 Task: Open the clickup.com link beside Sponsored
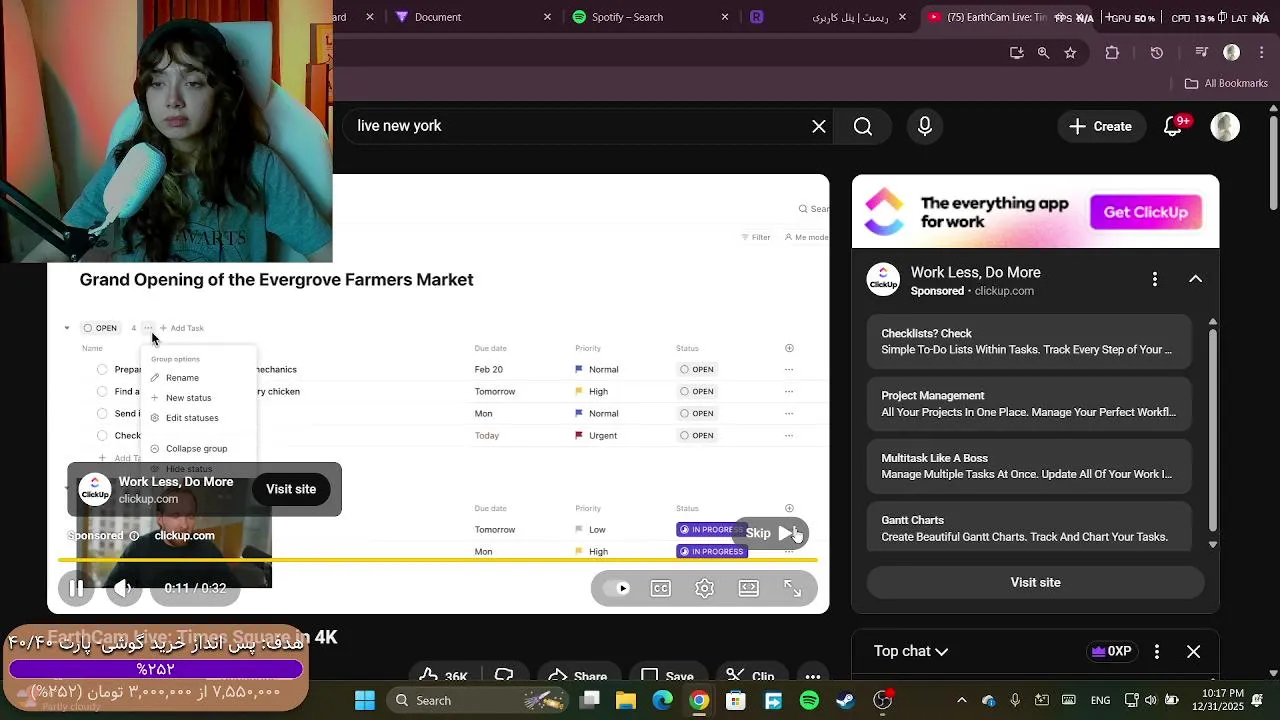point(184,536)
